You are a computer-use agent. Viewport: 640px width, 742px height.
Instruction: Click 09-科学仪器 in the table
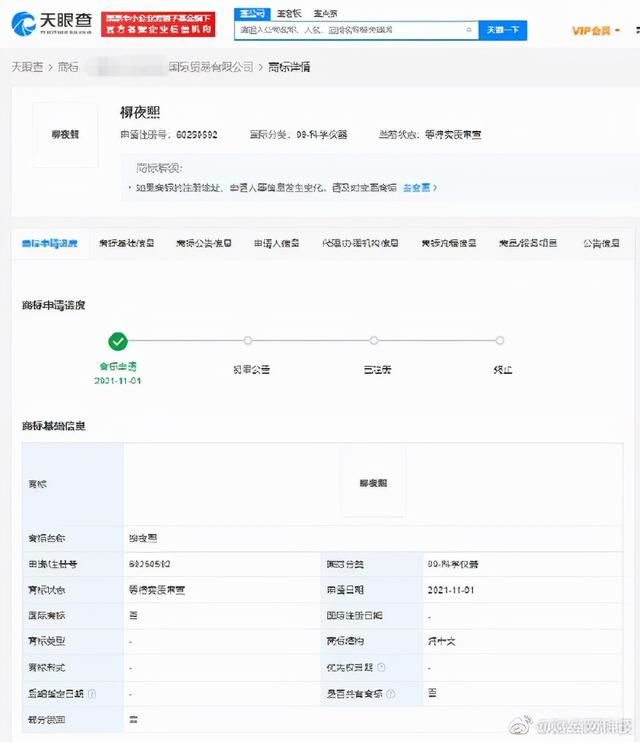[453, 564]
